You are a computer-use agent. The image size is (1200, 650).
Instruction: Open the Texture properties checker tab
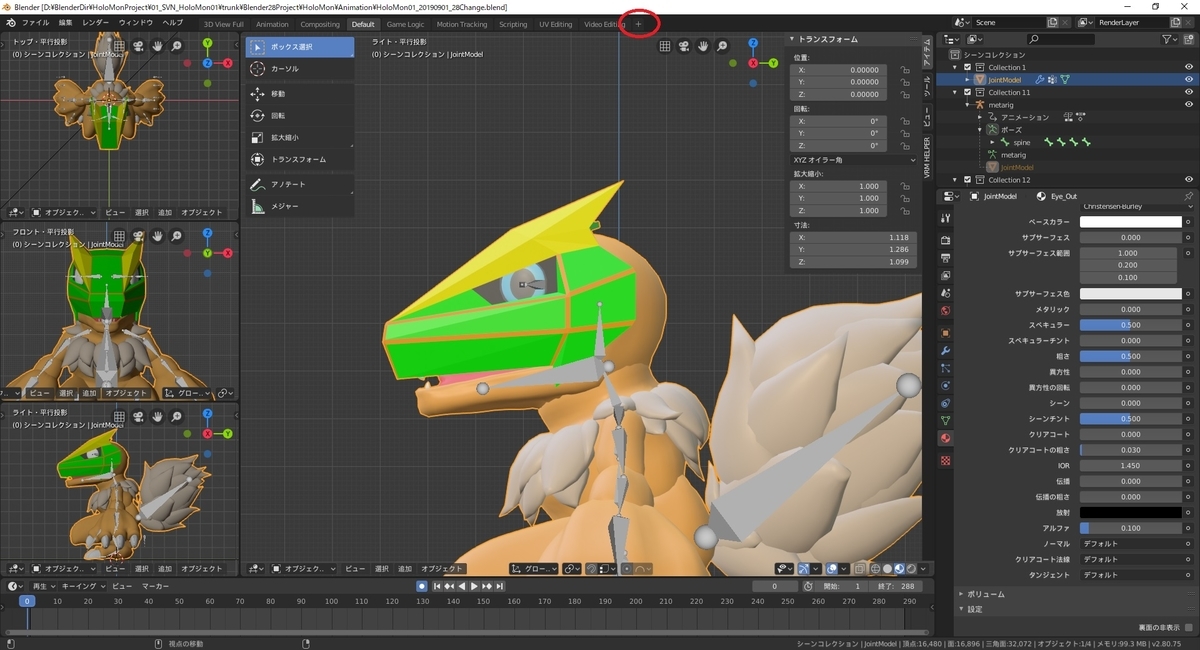pos(945,460)
